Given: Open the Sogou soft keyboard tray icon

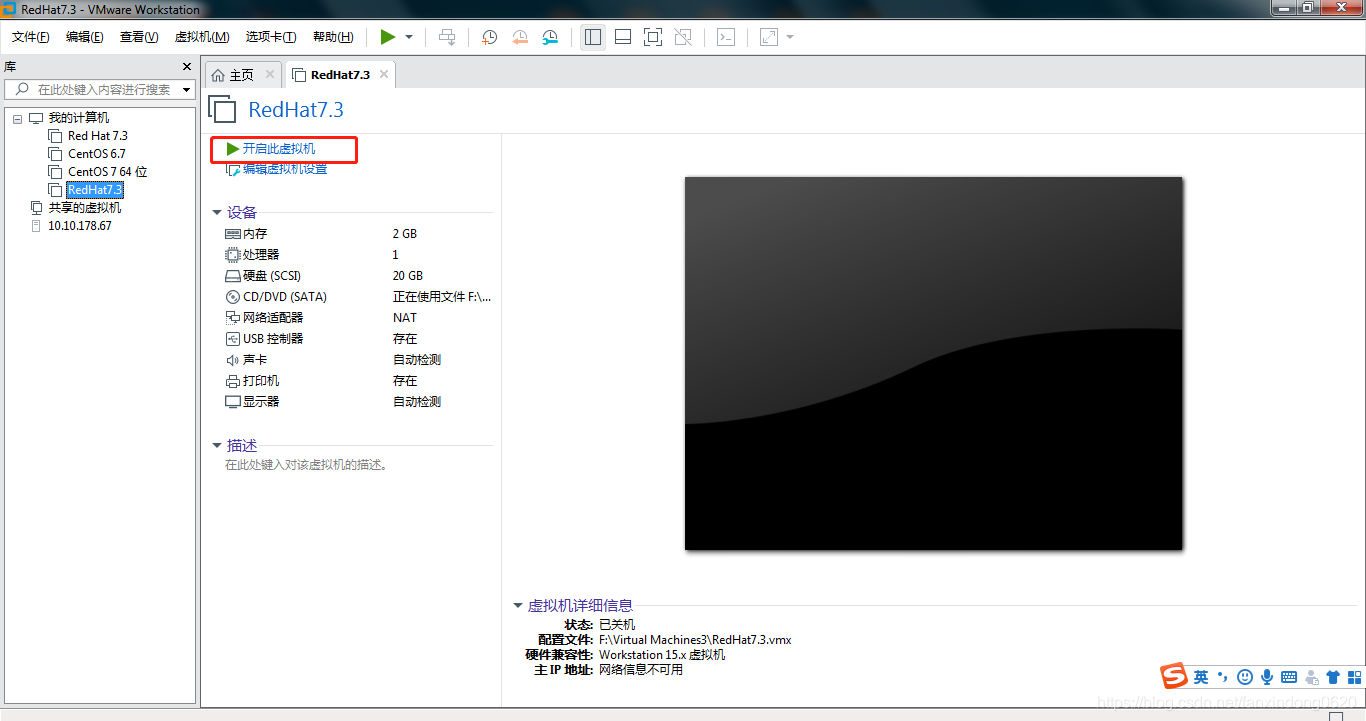Looking at the screenshot, I should click(1290, 676).
